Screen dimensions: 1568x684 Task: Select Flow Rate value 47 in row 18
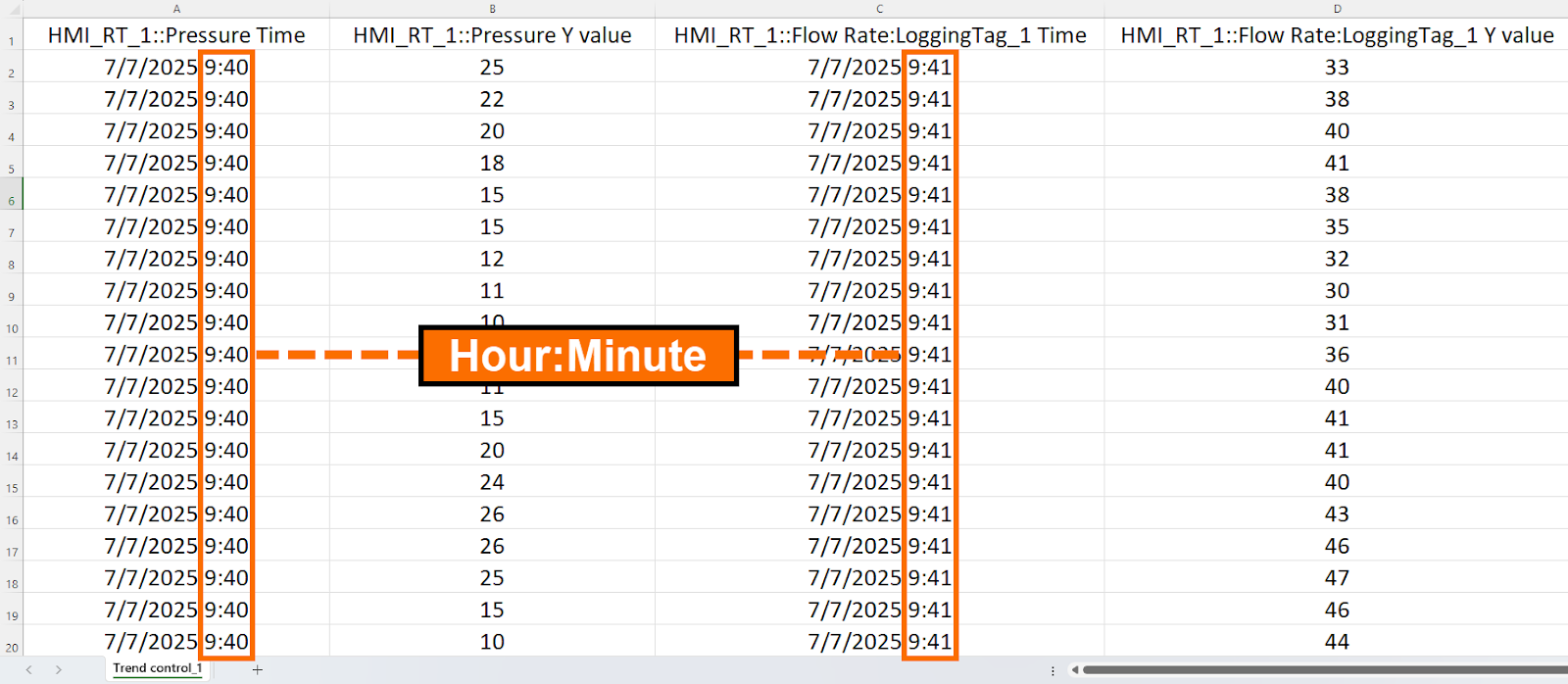[1337, 577]
